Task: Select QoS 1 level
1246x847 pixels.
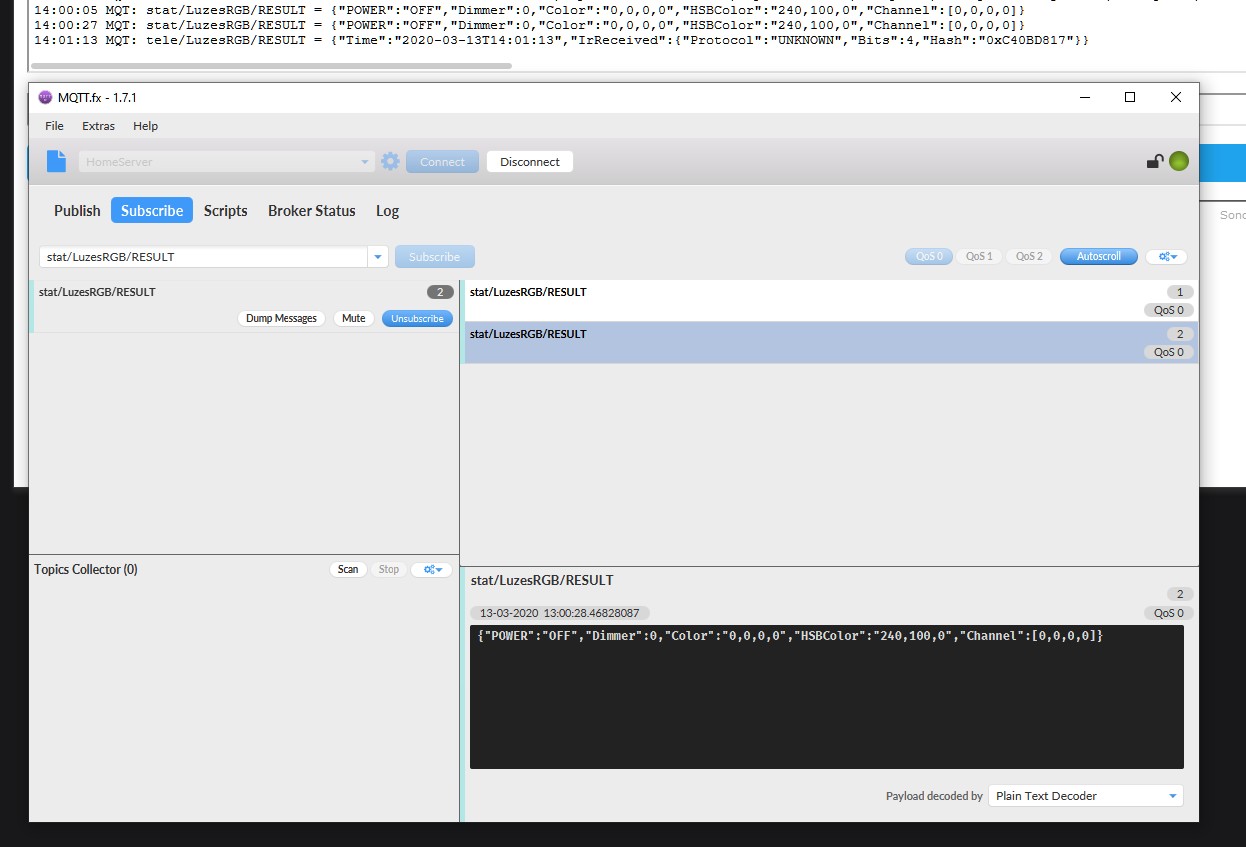Action: click(x=979, y=257)
